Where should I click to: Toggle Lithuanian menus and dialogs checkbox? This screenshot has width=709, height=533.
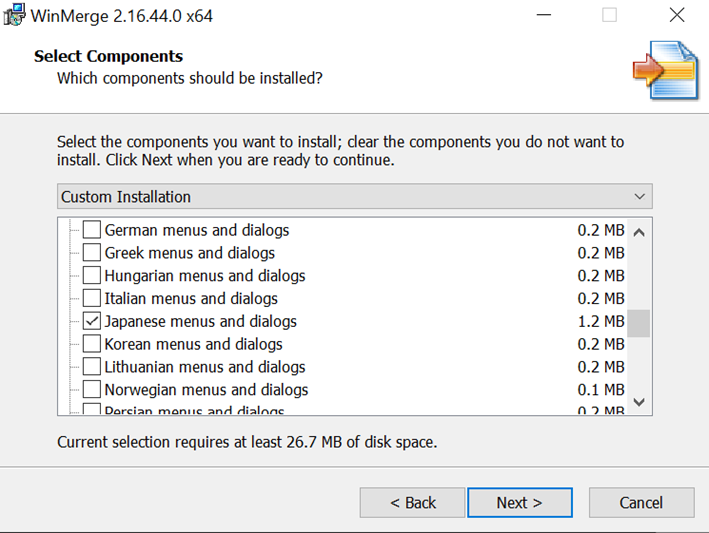point(92,367)
